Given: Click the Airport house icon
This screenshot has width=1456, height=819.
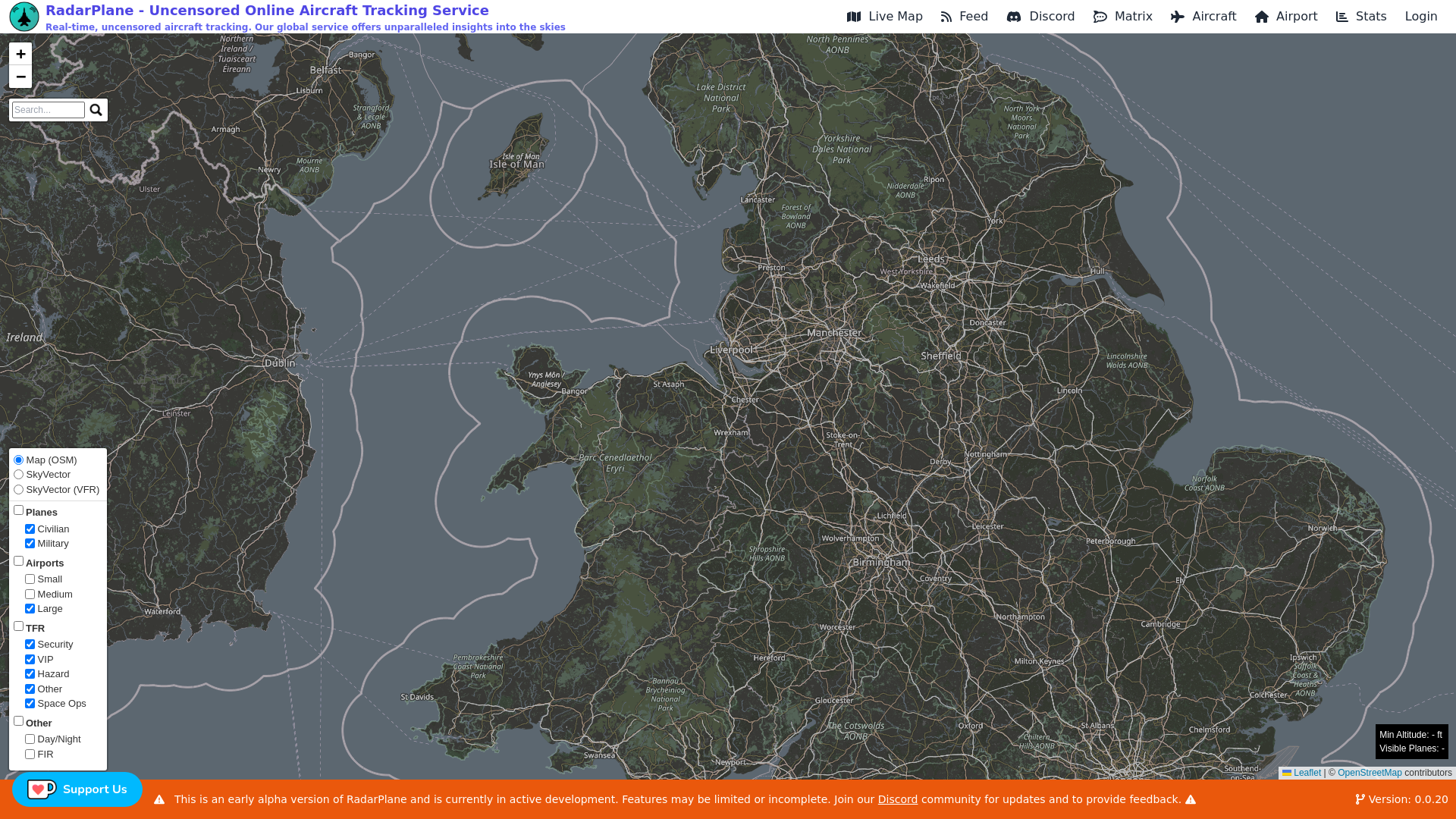Looking at the screenshot, I should (1262, 17).
